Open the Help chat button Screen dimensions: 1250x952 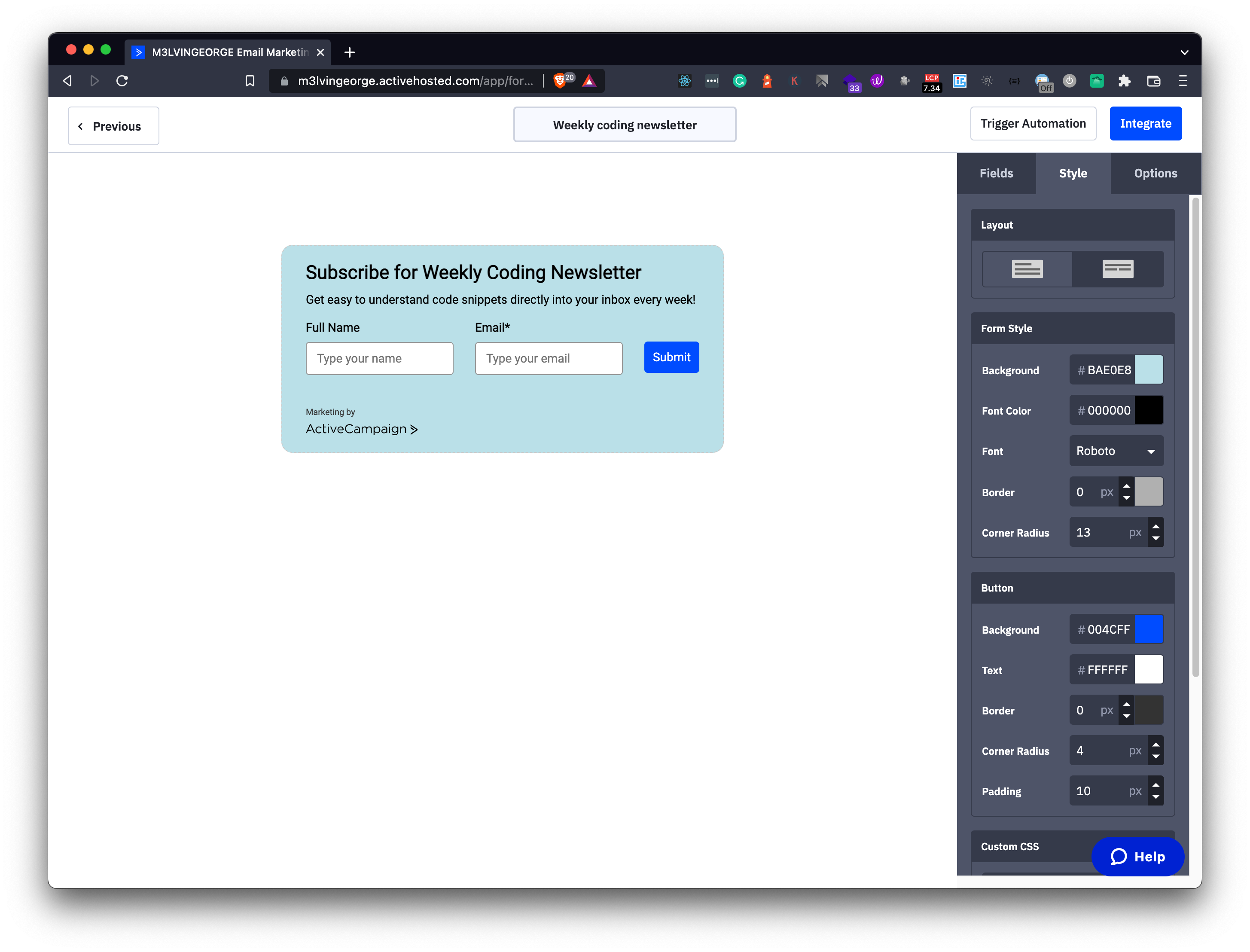tap(1137, 856)
